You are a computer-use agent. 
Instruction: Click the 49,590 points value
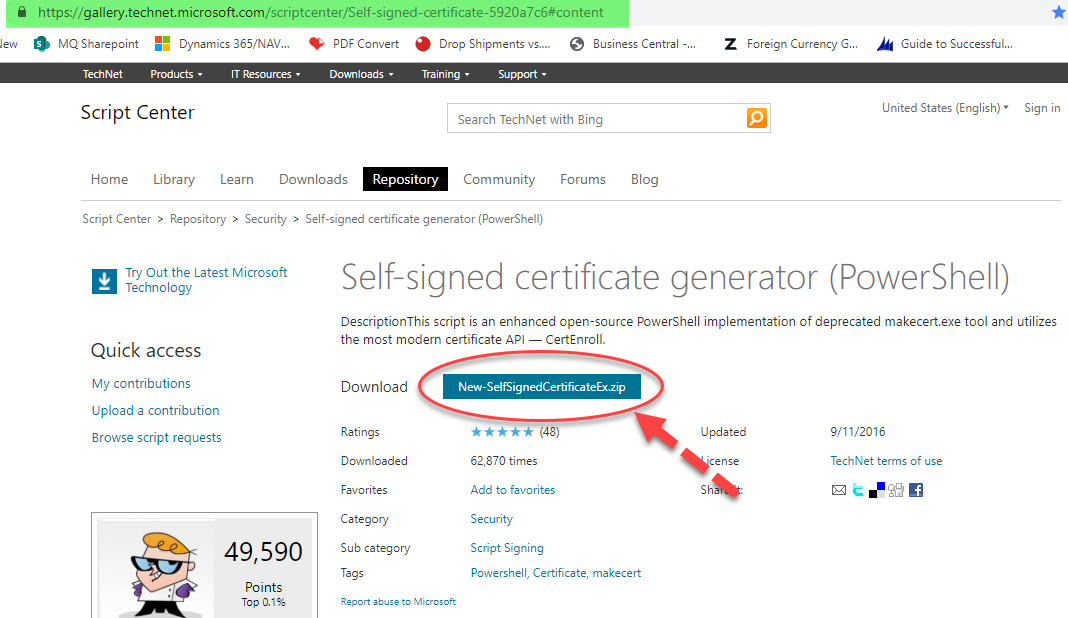point(263,552)
